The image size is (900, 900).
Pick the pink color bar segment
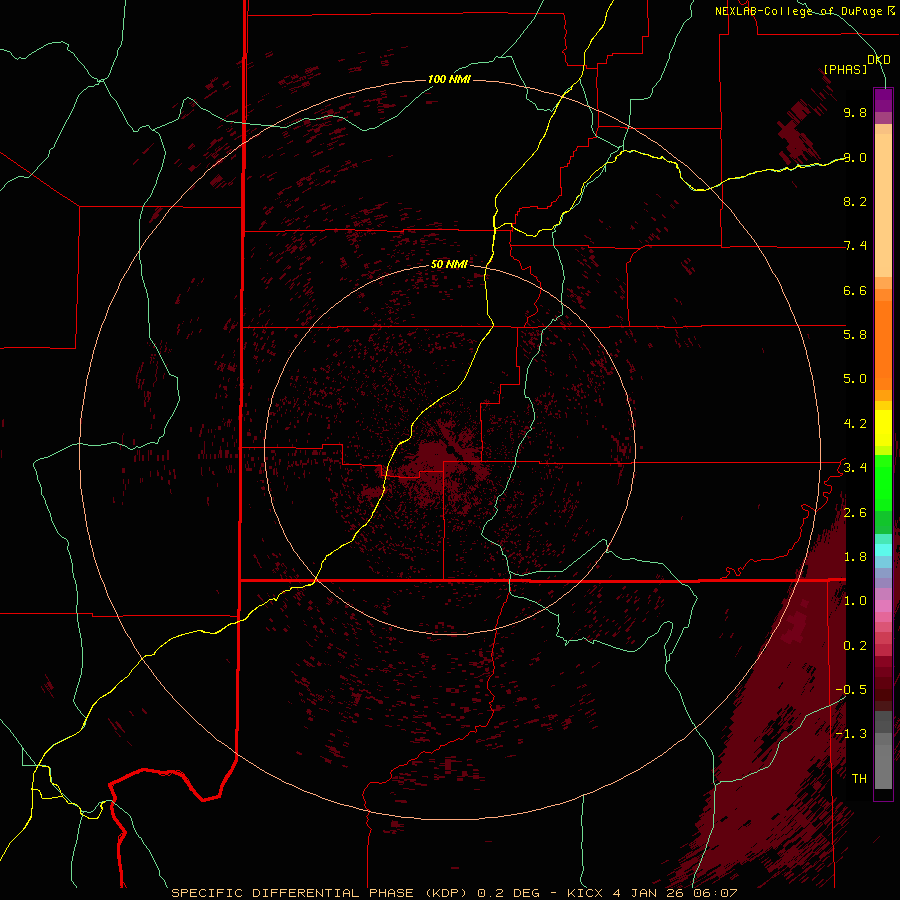pyautogui.click(x=883, y=606)
